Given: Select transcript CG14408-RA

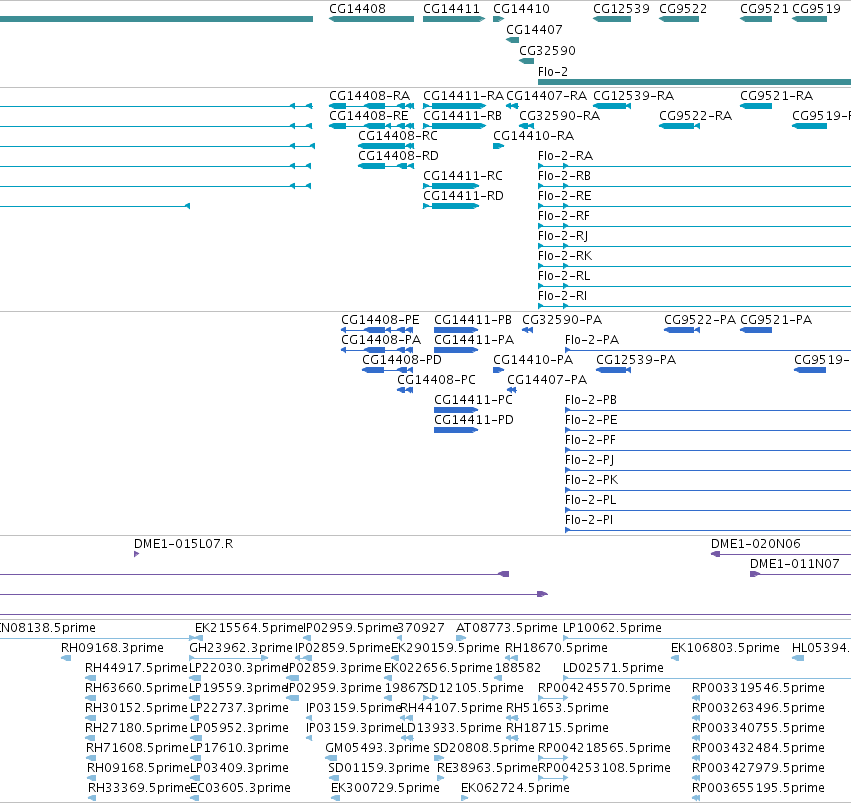Looking at the screenshot, I should tap(369, 96).
